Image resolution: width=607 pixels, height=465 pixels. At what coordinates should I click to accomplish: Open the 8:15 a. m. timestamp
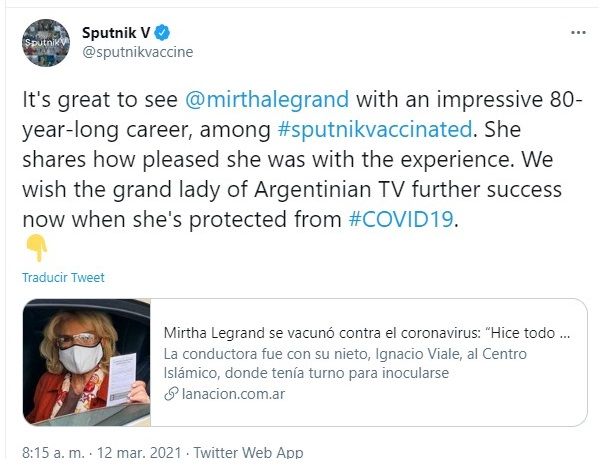(x=53, y=453)
